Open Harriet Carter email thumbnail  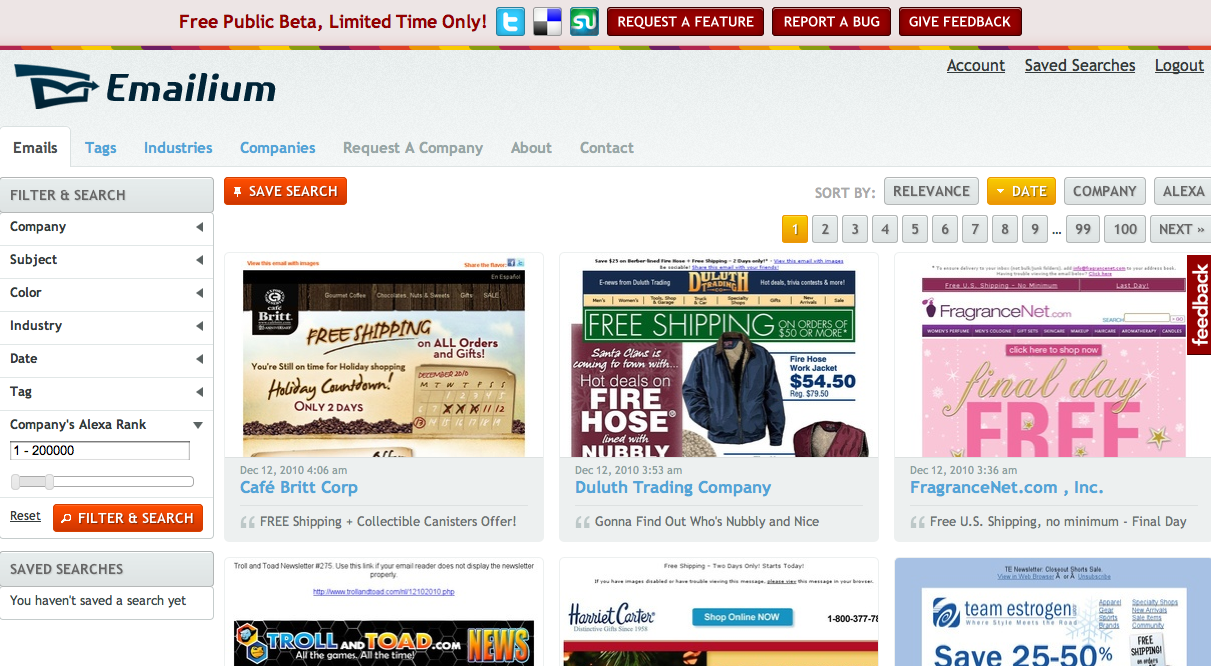719,612
